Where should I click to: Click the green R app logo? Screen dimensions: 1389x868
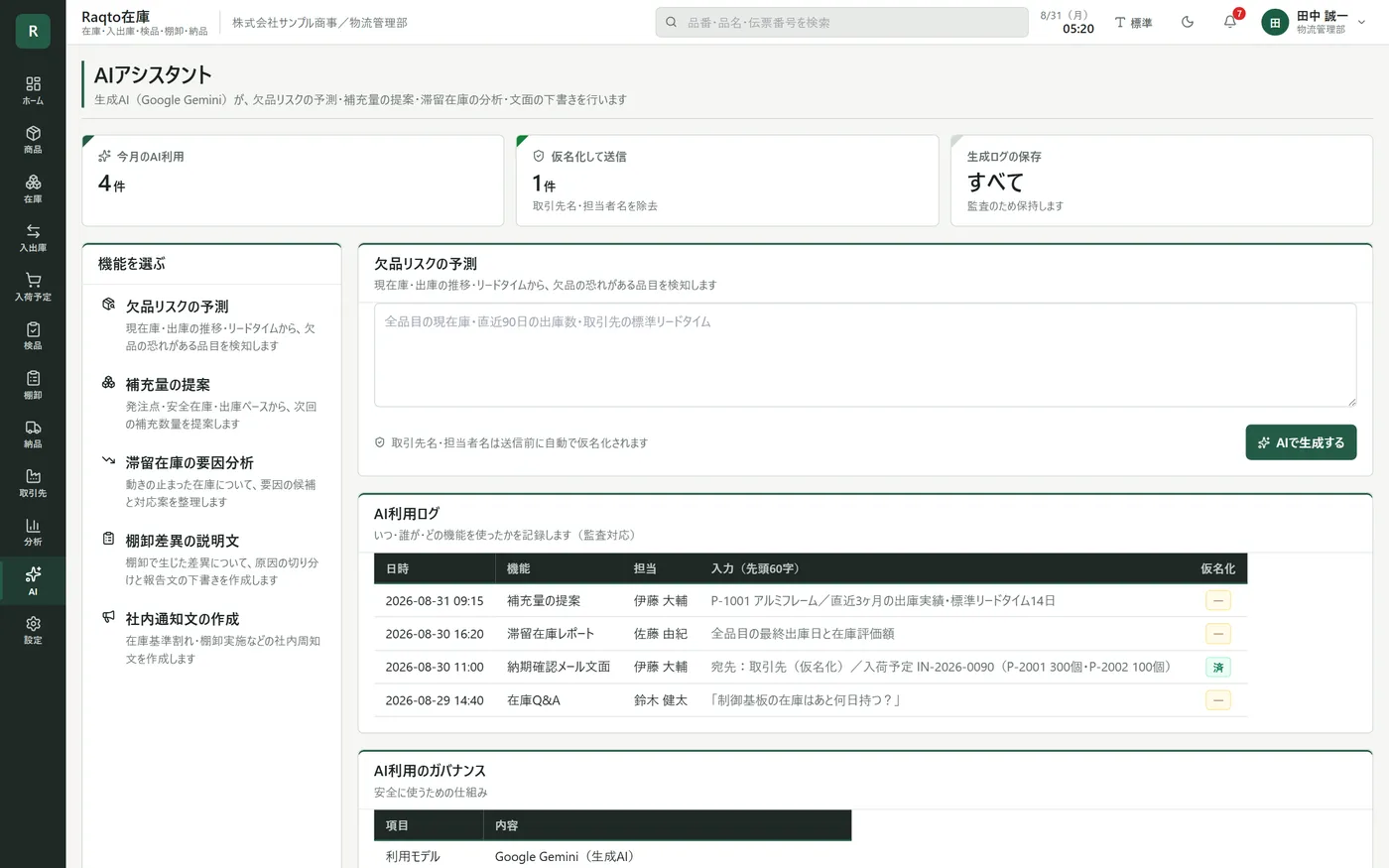[33, 32]
